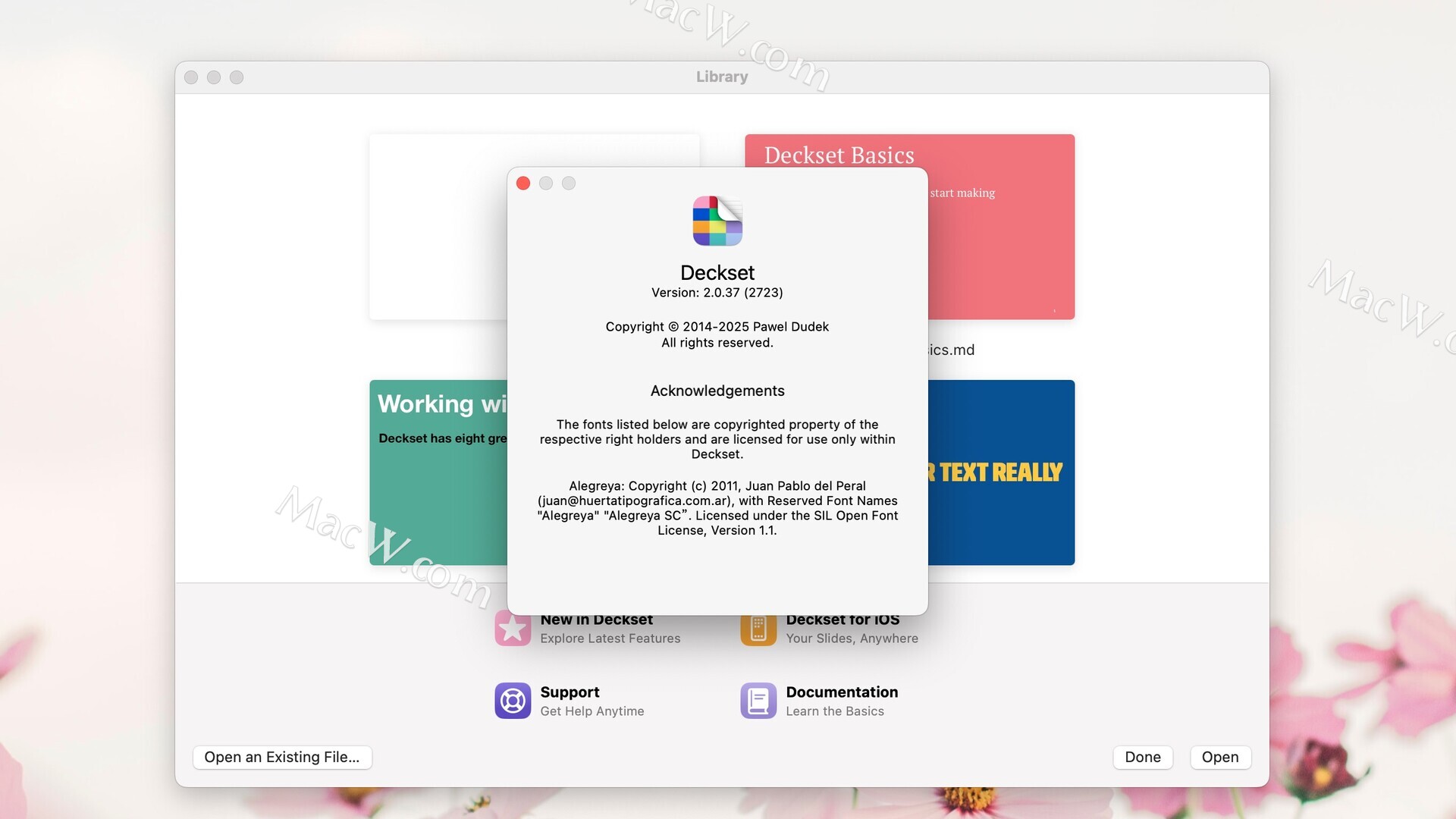1456x819 pixels.
Task: Open the New in Deckset star icon
Action: point(513,629)
